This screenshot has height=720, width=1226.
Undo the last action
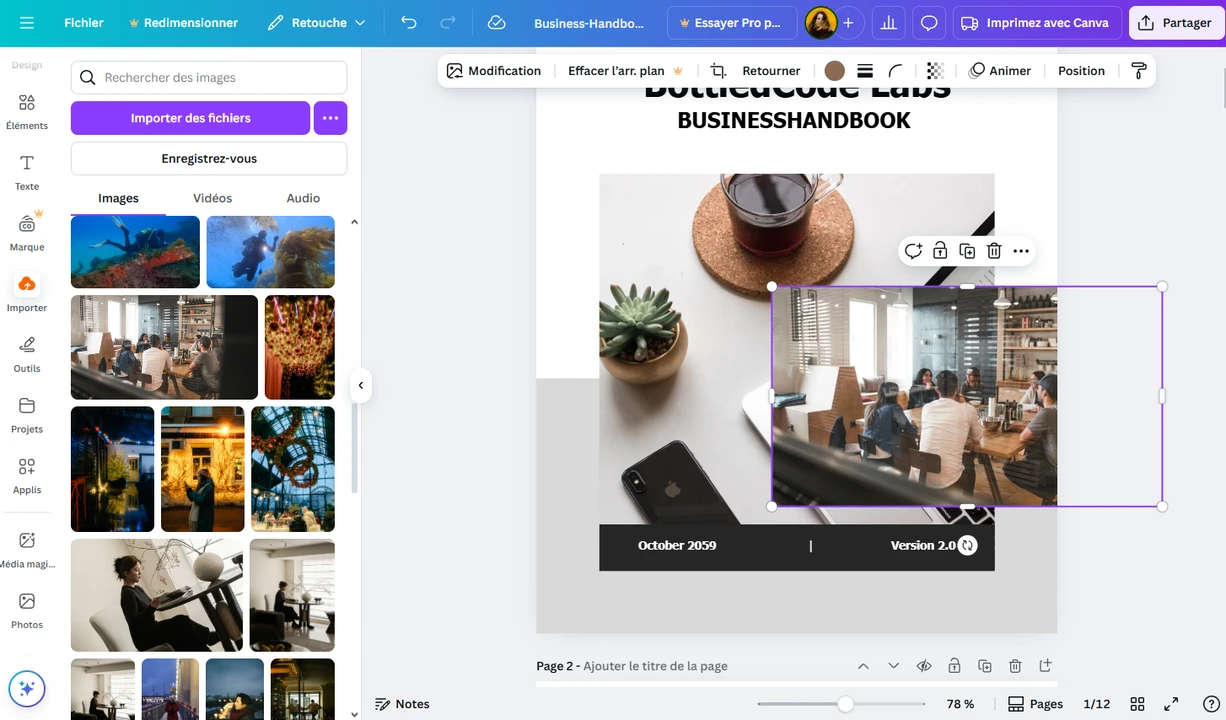408,23
